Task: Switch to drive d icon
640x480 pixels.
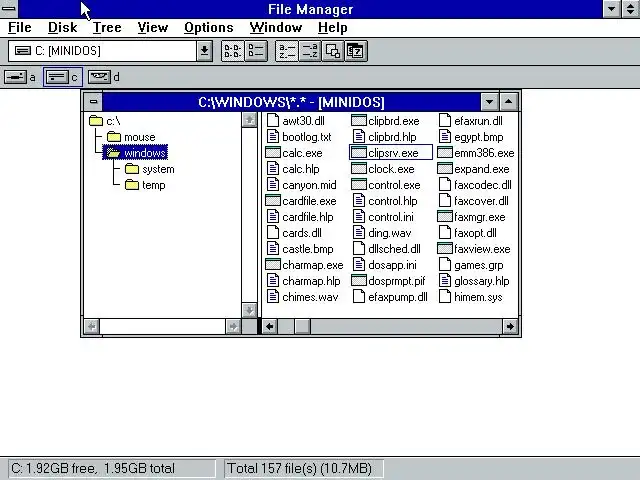Action: [x=99, y=77]
